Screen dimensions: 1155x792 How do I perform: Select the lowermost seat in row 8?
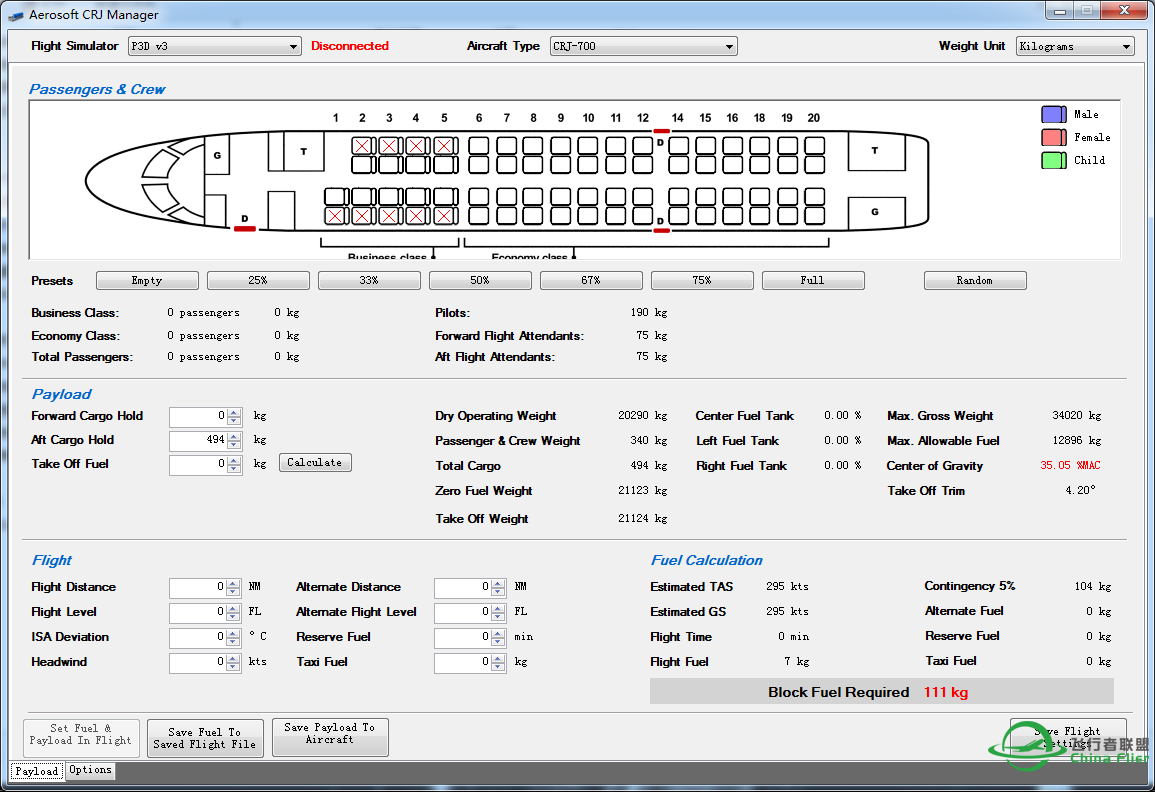click(x=533, y=216)
